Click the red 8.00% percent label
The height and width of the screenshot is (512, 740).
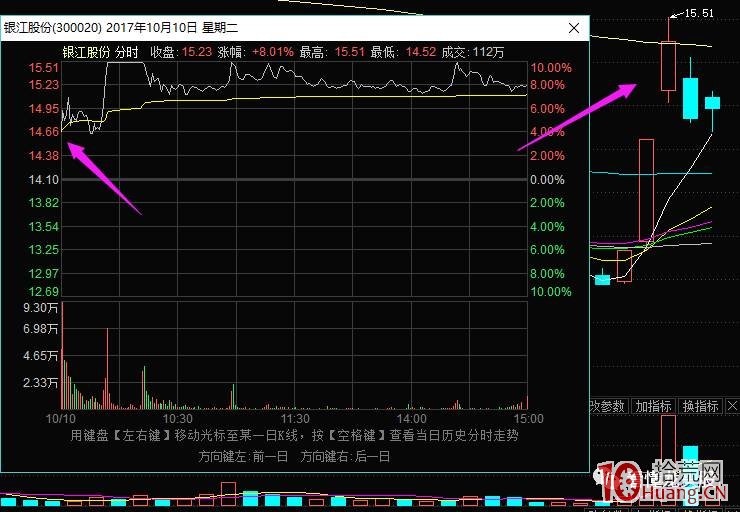(x=547, y=85)
